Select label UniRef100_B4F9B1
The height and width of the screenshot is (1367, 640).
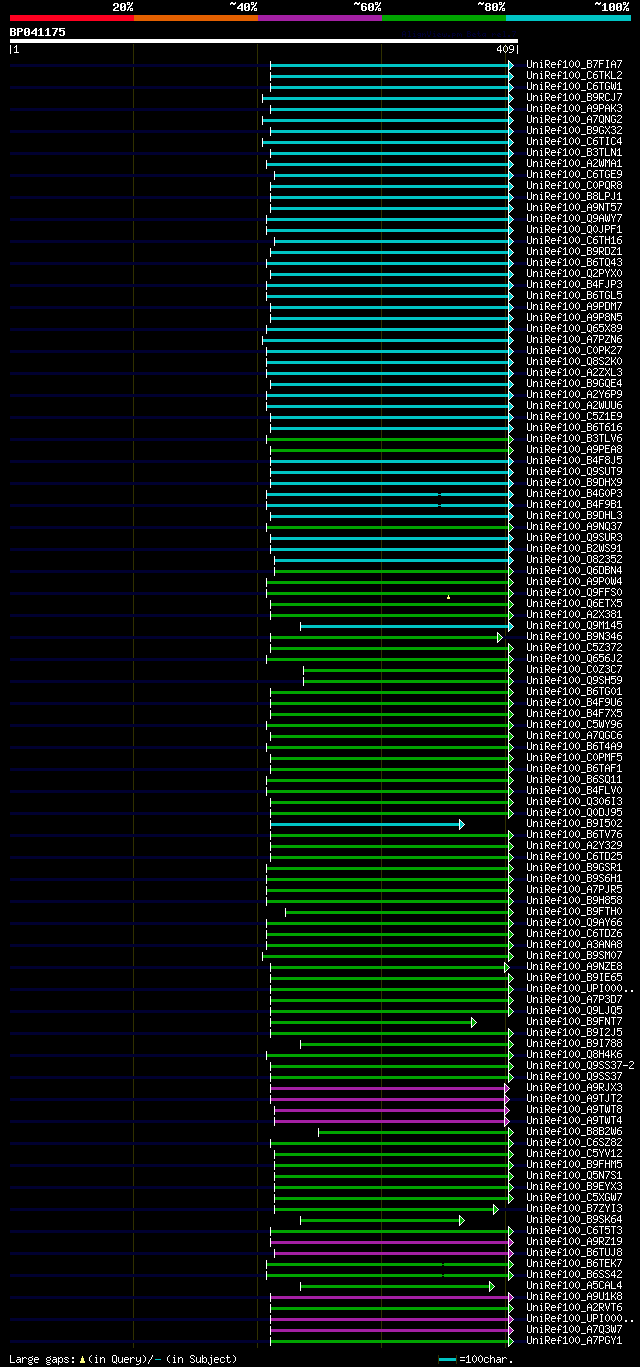574,504
